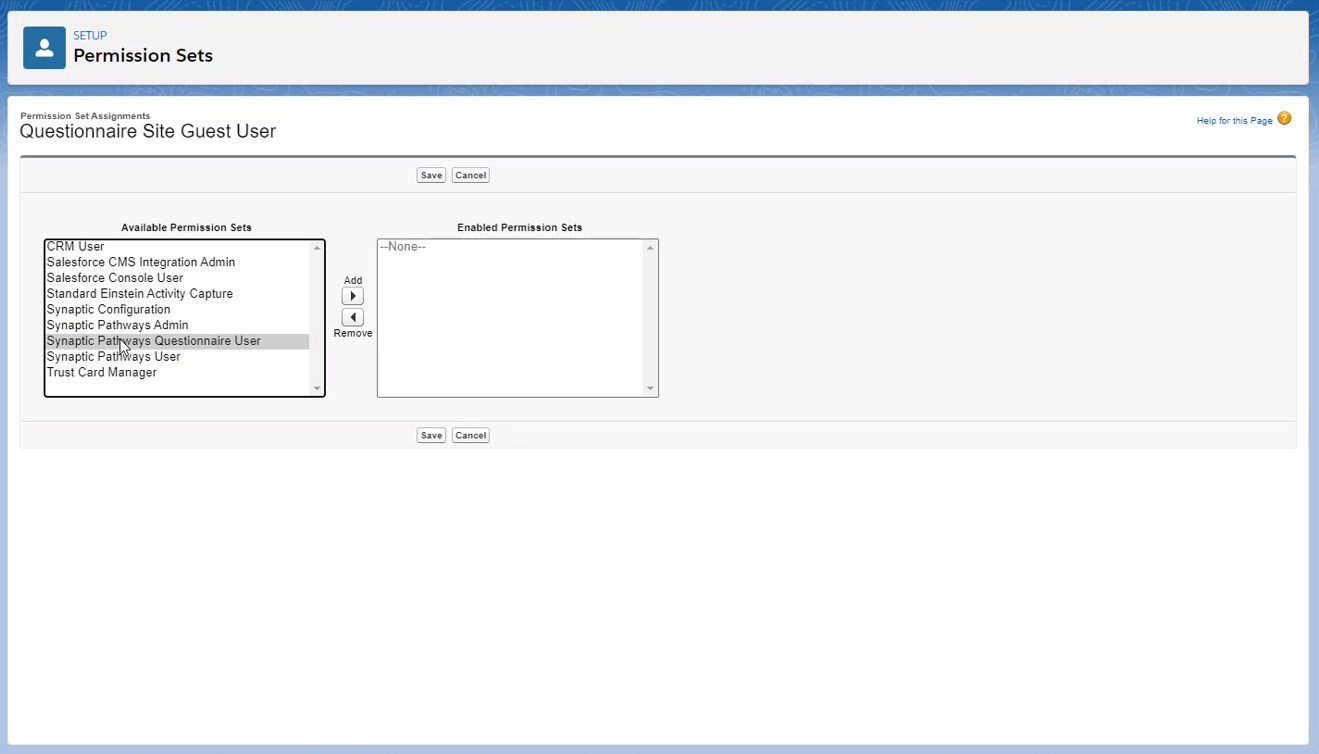Click the Permission Sets page title

(x=143, y=56)
